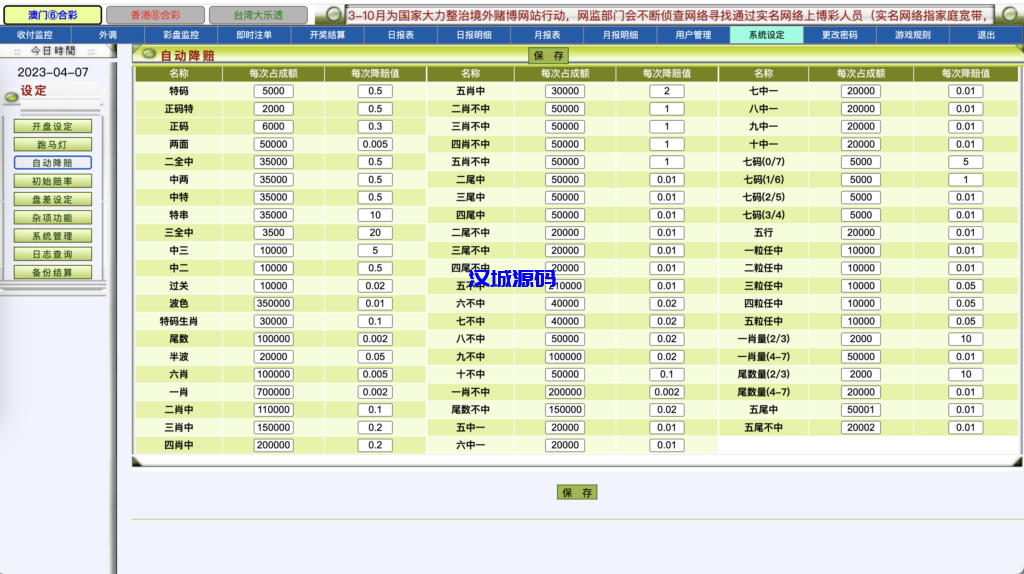The width and height of the screenshot is (1024, 574).
Task: Open 跑马灯 in the sidebar
Action: coord(52,145)
